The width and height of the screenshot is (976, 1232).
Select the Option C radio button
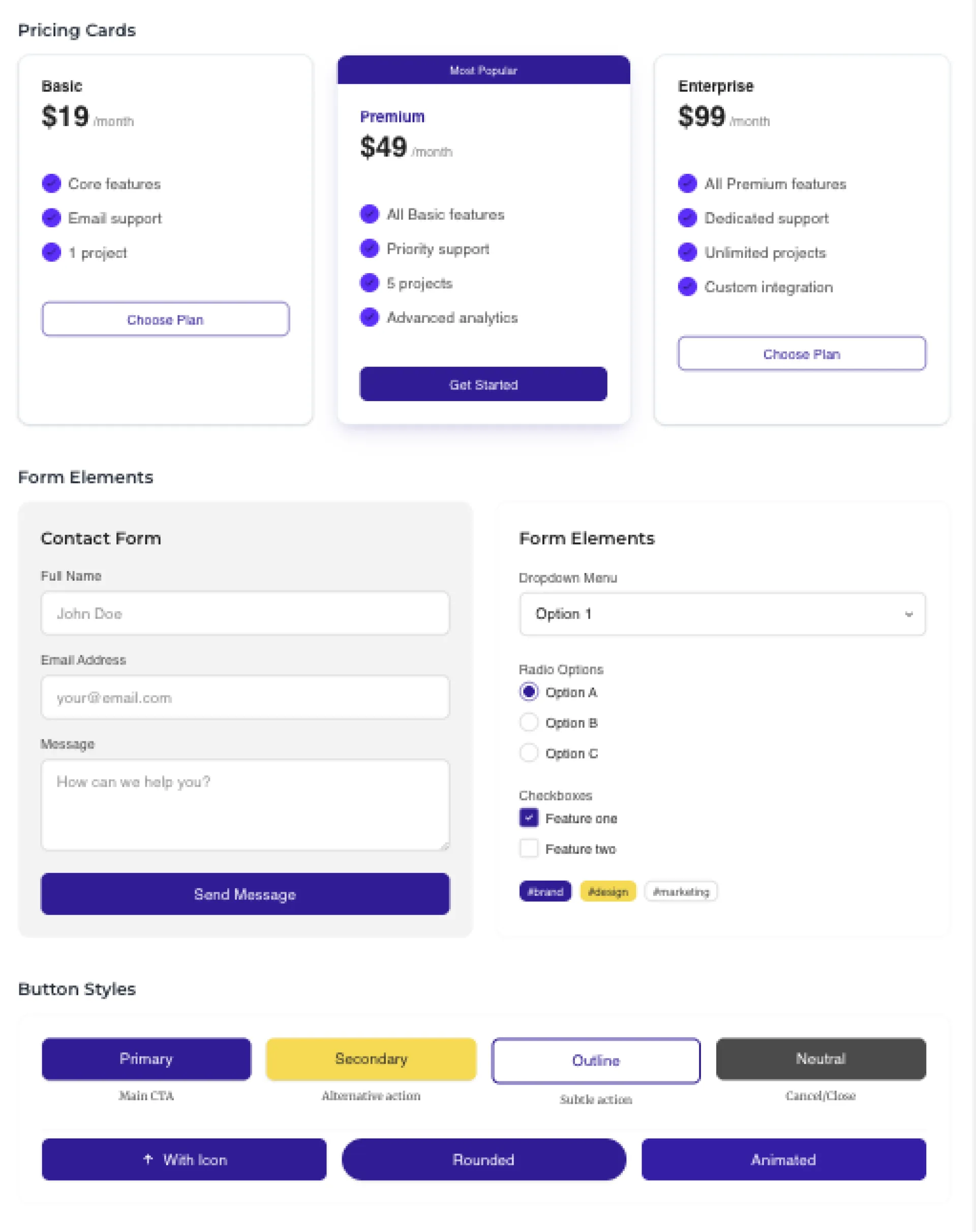[529, 753]
